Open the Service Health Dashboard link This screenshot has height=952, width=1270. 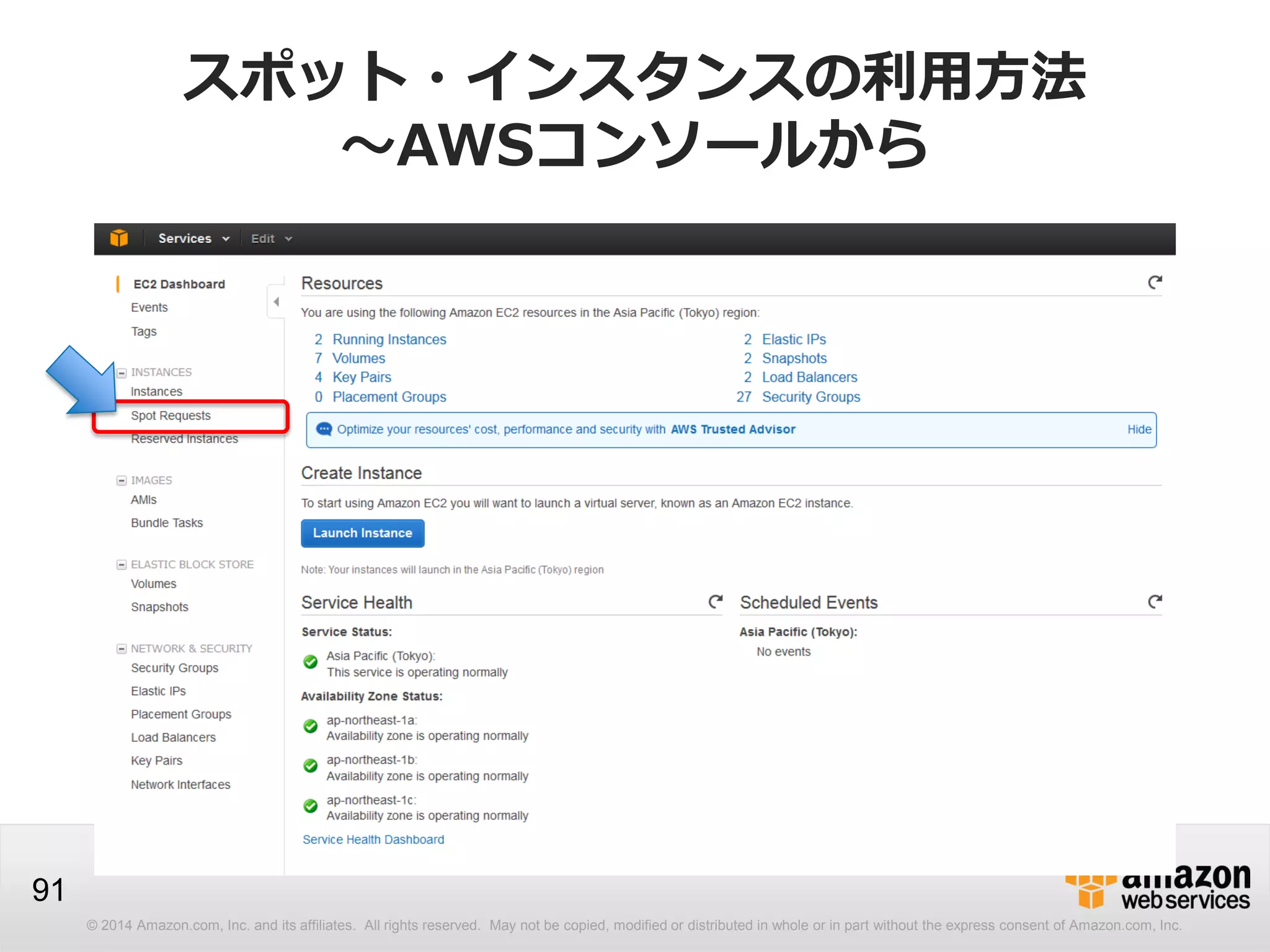[373, 840]
